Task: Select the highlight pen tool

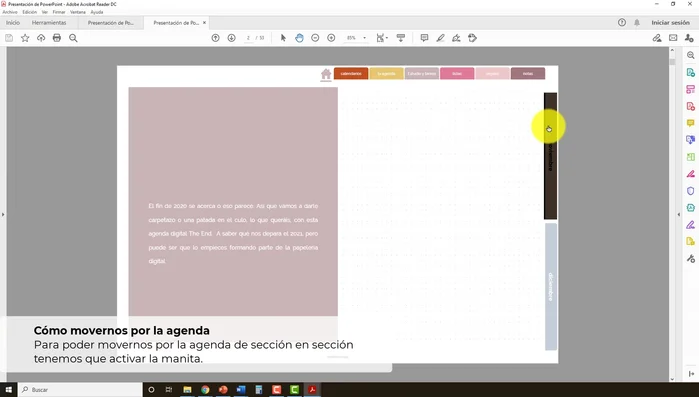Action: [440, 38]
